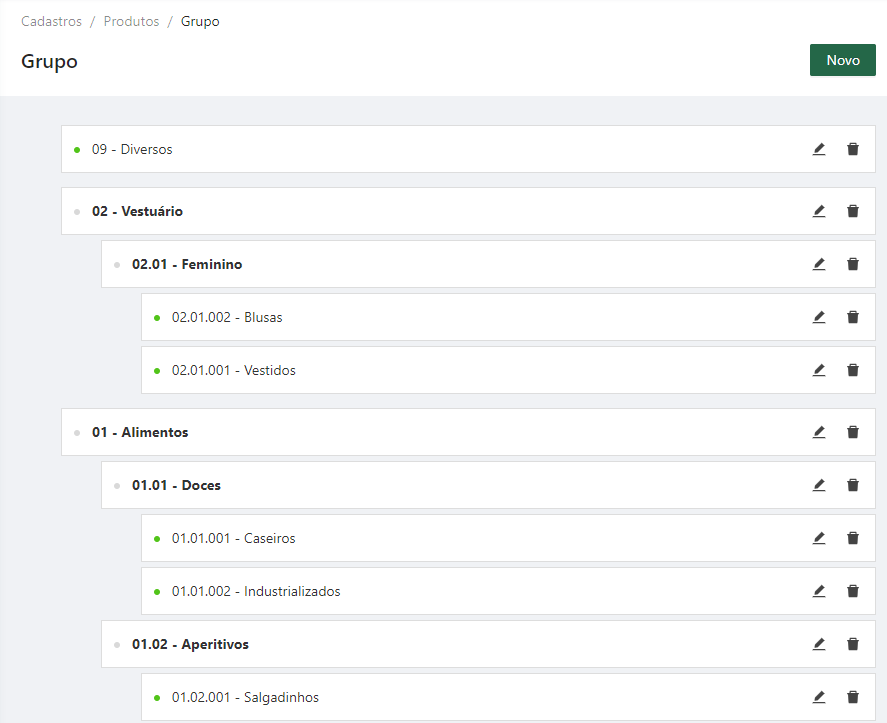Select the 09 - Diversos tree row
This screenshot has height=723, width=887.
click(x=468, y=149)
